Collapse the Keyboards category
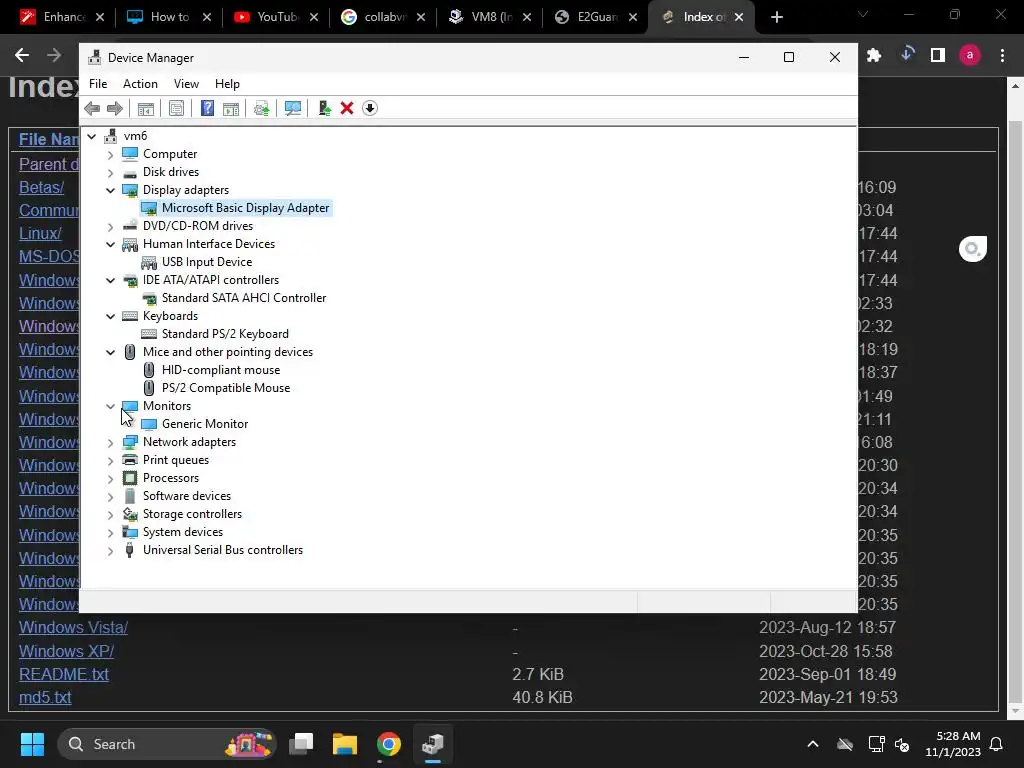Screen dimensions: 1024x768 110,316
